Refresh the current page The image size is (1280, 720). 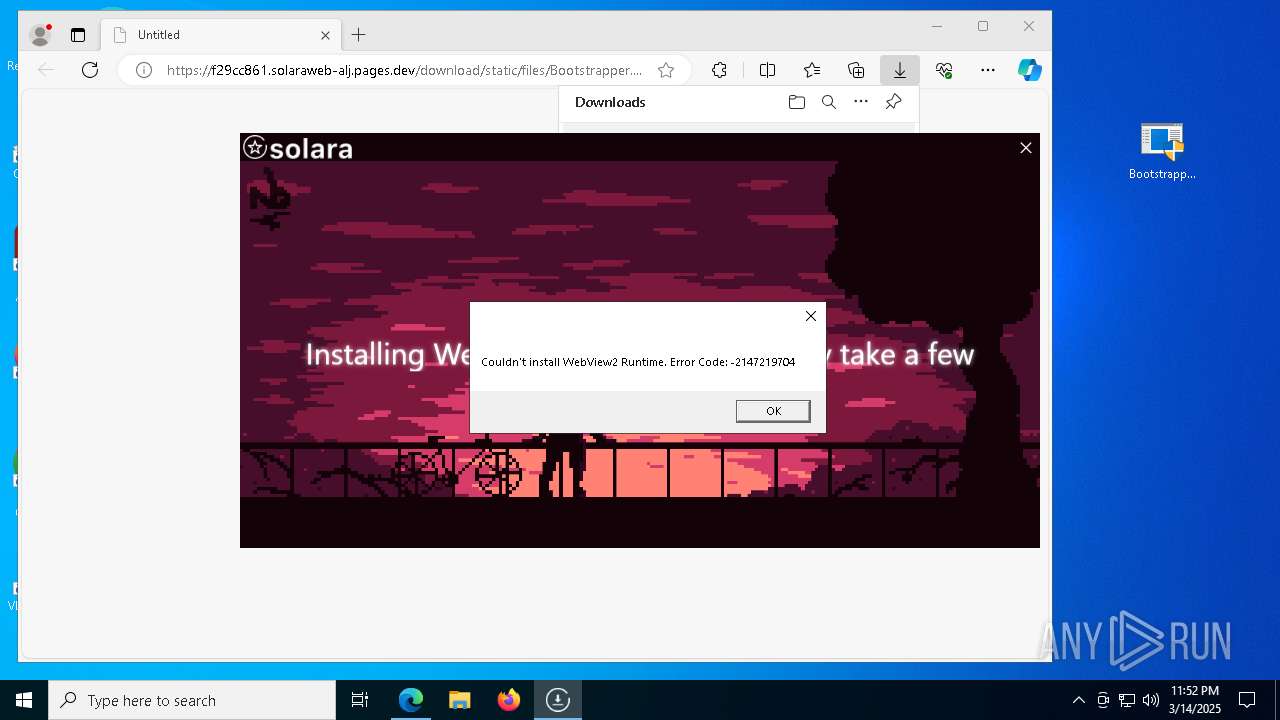pyautogui.click(x=90, y=70)
